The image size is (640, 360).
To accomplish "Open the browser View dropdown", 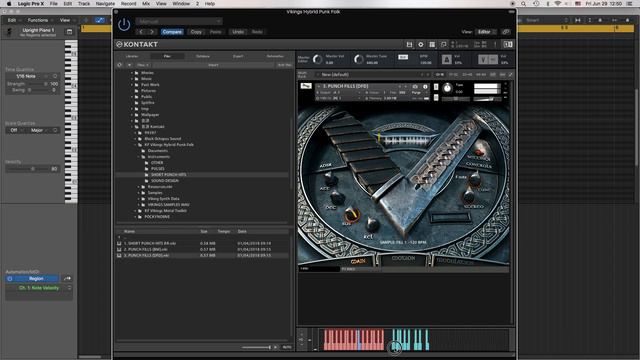I will click(142, 65).
